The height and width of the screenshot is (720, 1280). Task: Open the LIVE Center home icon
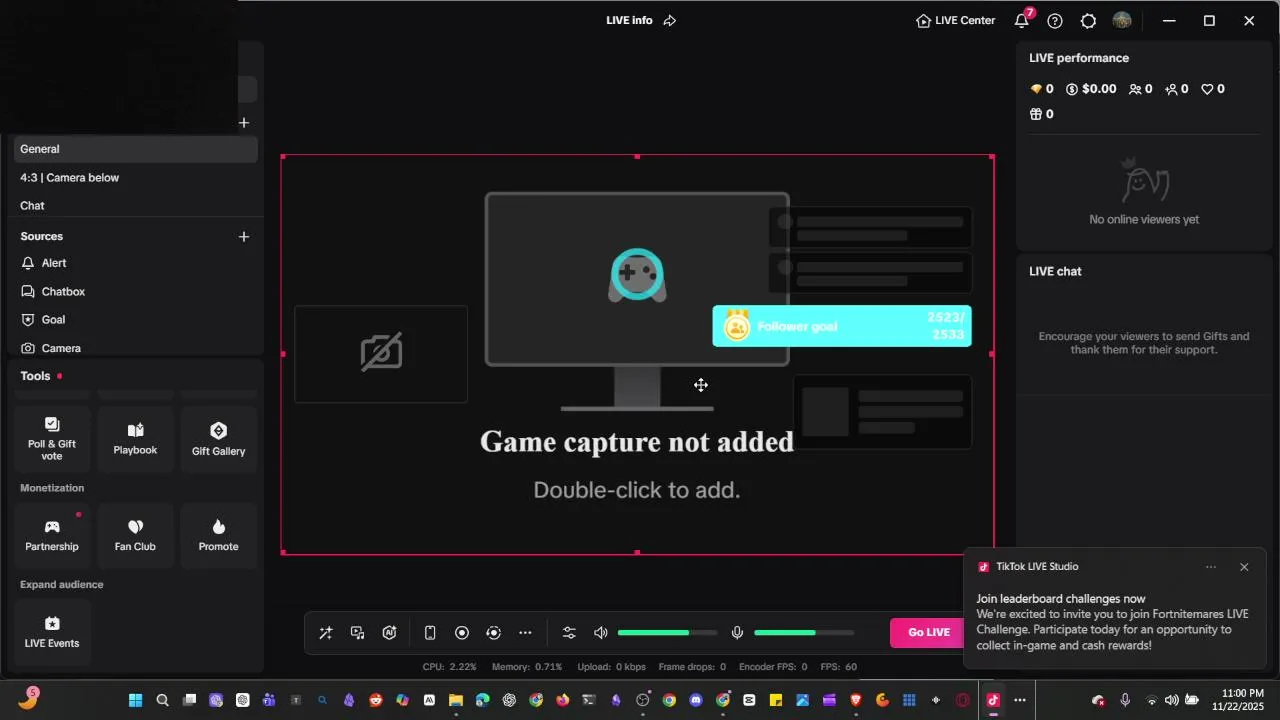(923, 20)
